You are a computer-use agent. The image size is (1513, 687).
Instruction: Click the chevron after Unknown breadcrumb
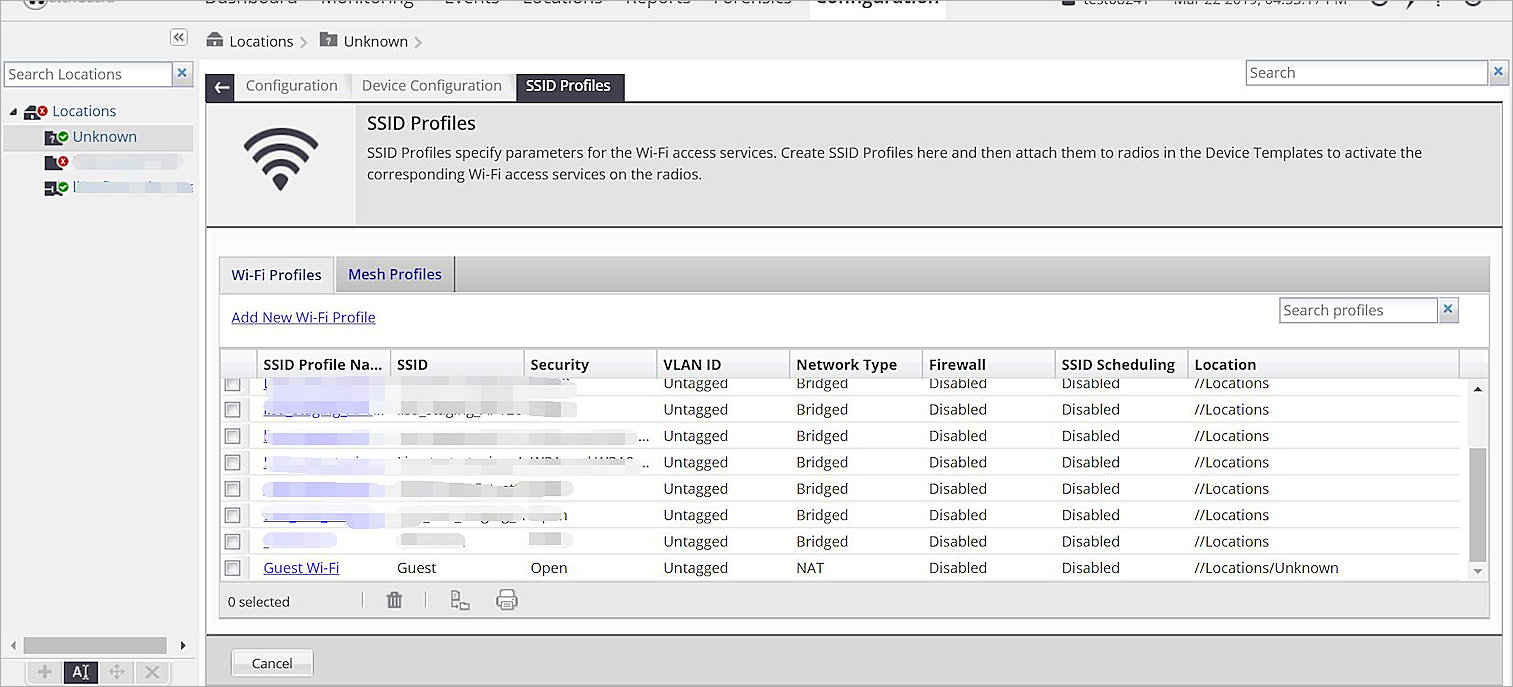[x=418, y=42]
